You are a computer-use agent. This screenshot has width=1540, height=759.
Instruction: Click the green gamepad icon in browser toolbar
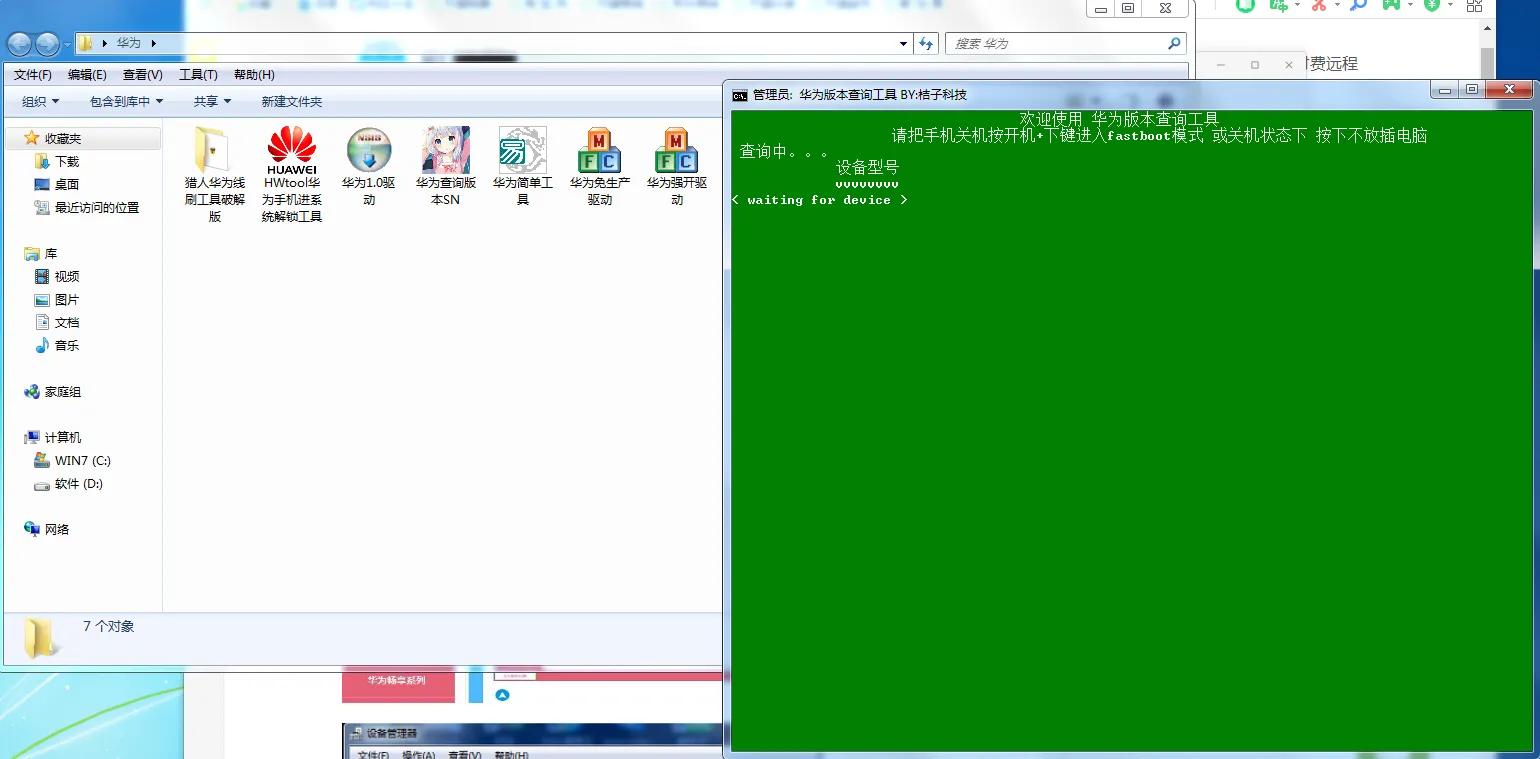(x=1391, y=5)
